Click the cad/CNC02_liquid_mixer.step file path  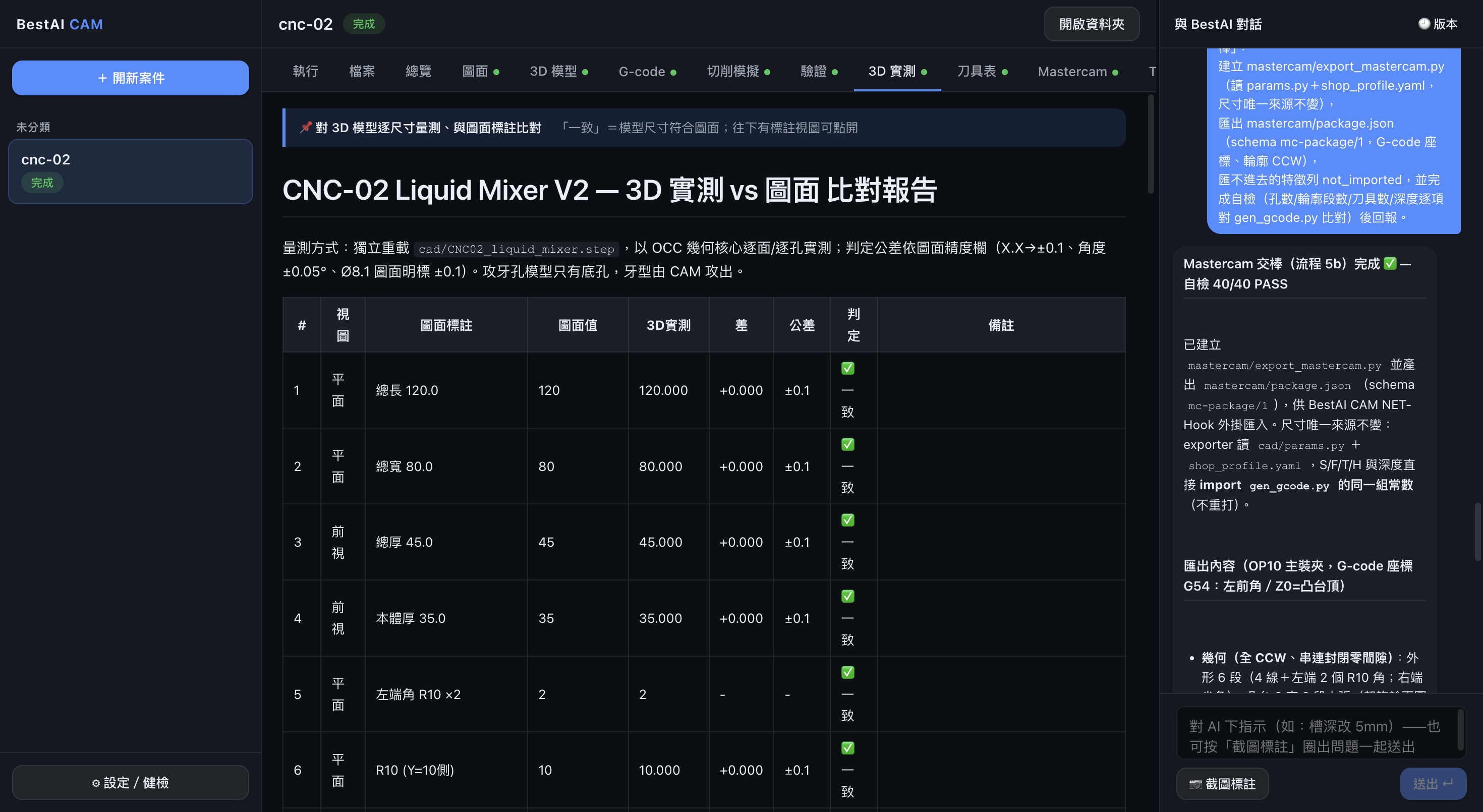click(x=517, y=249)
